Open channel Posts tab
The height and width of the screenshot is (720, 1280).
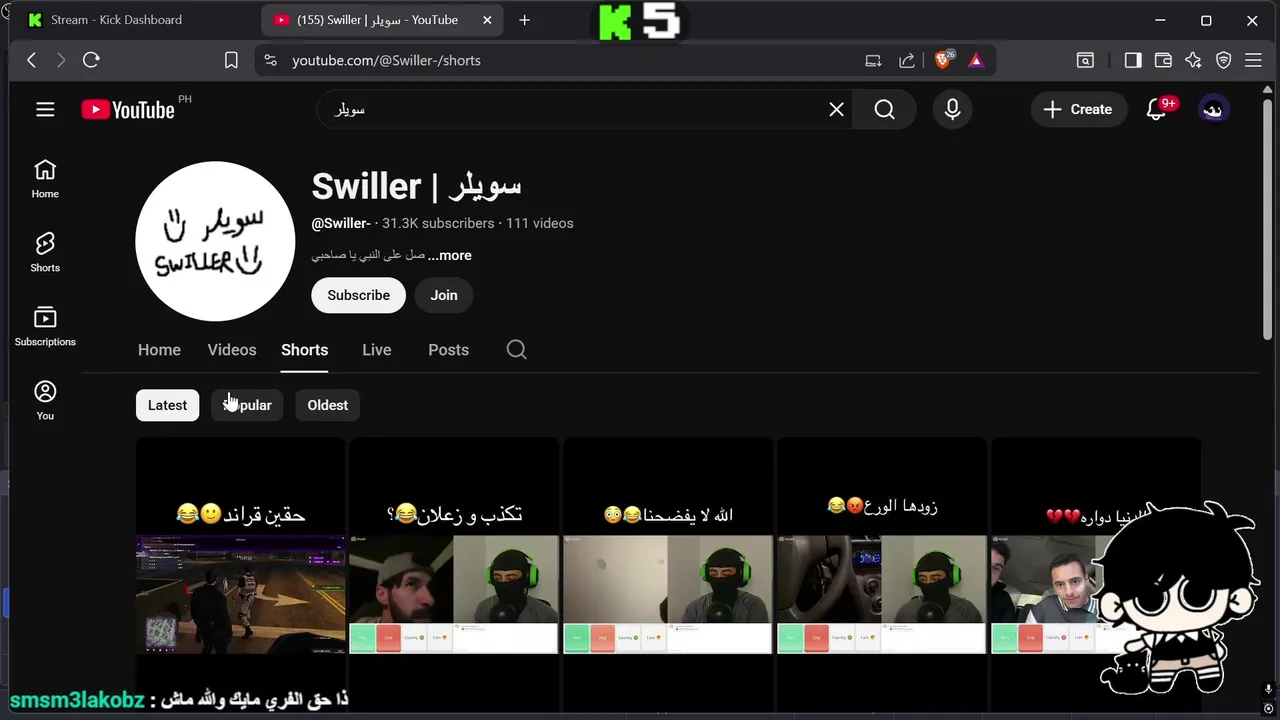[448, 349]
